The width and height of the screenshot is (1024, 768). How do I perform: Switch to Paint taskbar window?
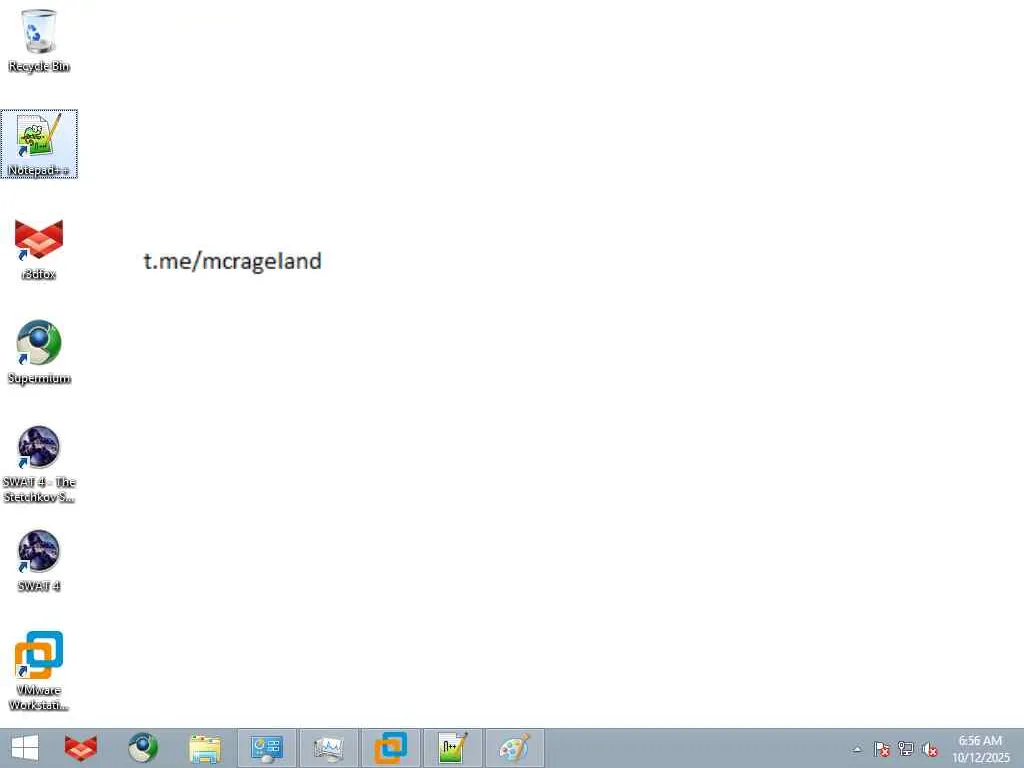pos(515,748)
